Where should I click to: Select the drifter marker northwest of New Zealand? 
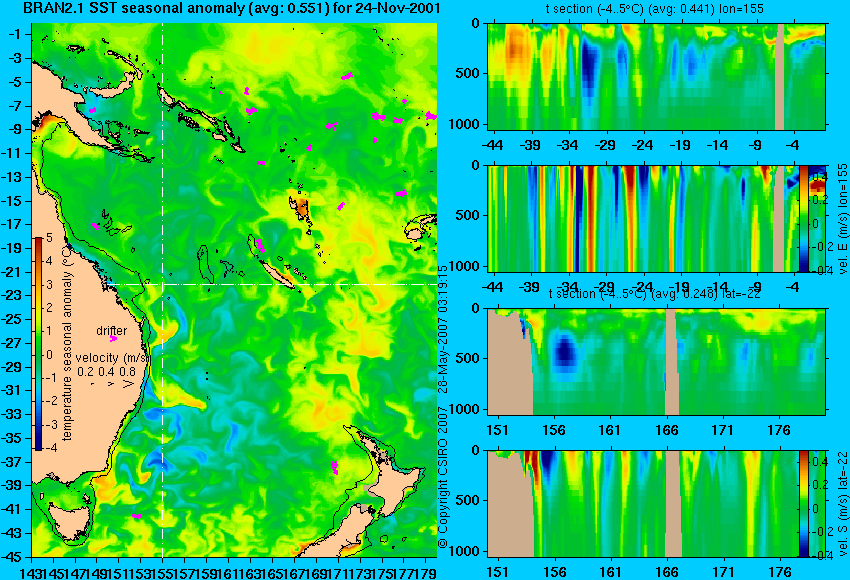(334, 467)
